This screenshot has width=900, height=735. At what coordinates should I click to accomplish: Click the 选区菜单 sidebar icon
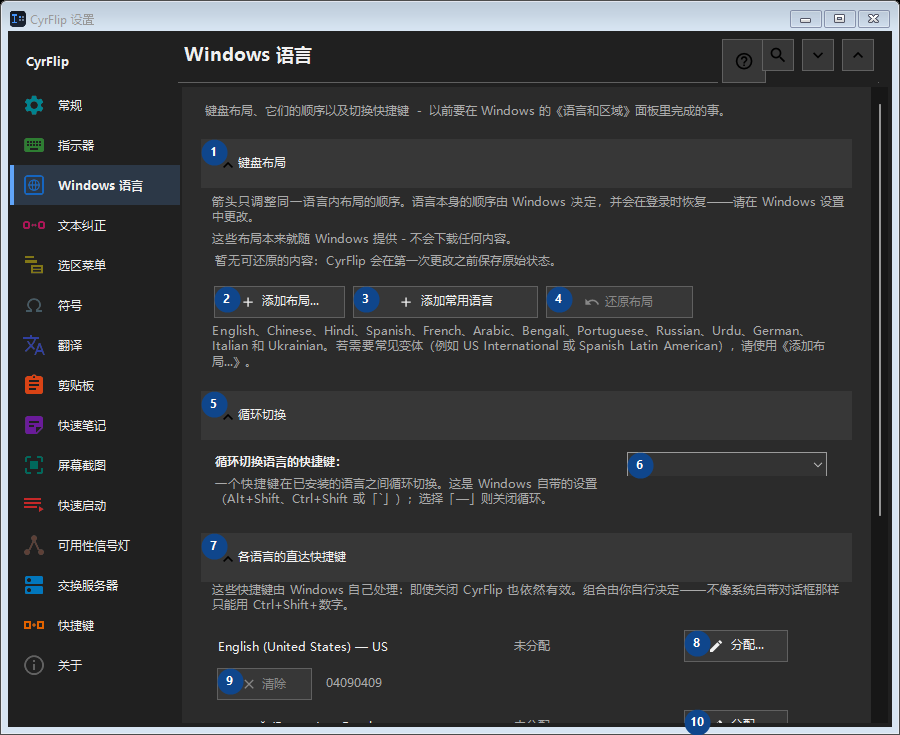pyautogui.click(x=34, y=265)
